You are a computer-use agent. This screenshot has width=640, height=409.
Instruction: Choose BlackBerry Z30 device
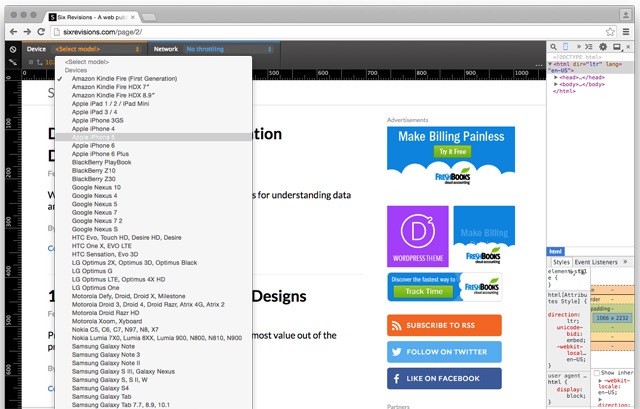pyautogui.click(x=153, y=179)
